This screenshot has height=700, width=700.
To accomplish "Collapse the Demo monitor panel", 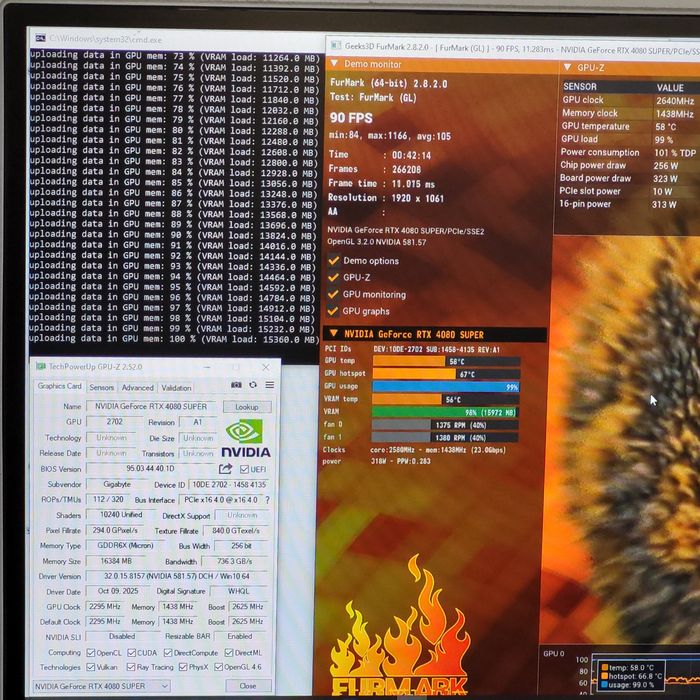I will coord(334,63).
